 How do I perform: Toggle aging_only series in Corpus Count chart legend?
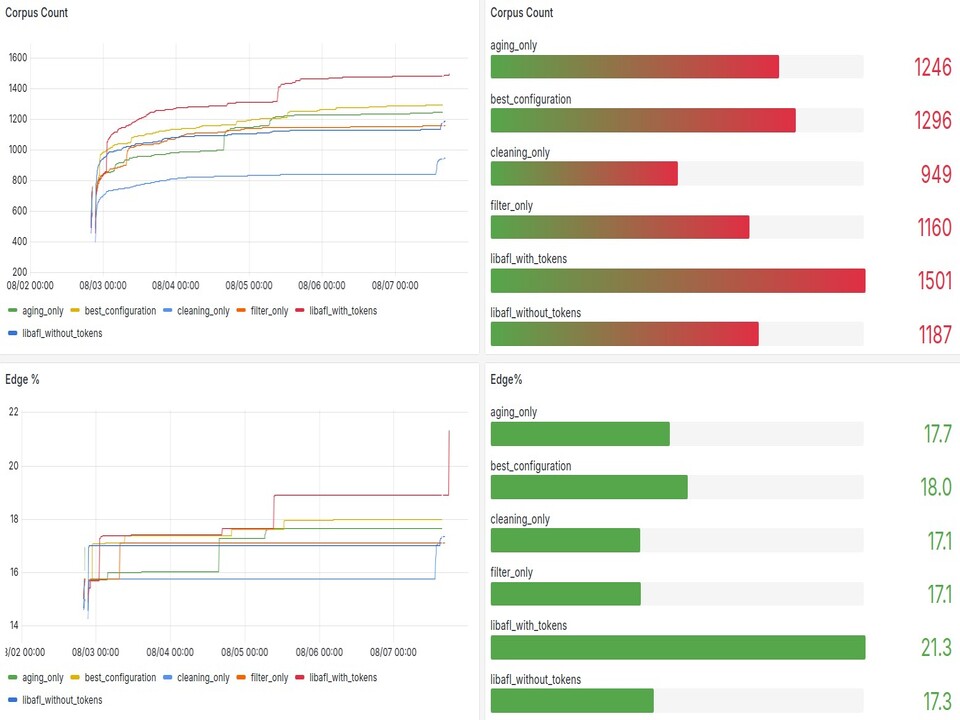pos(42,311)
